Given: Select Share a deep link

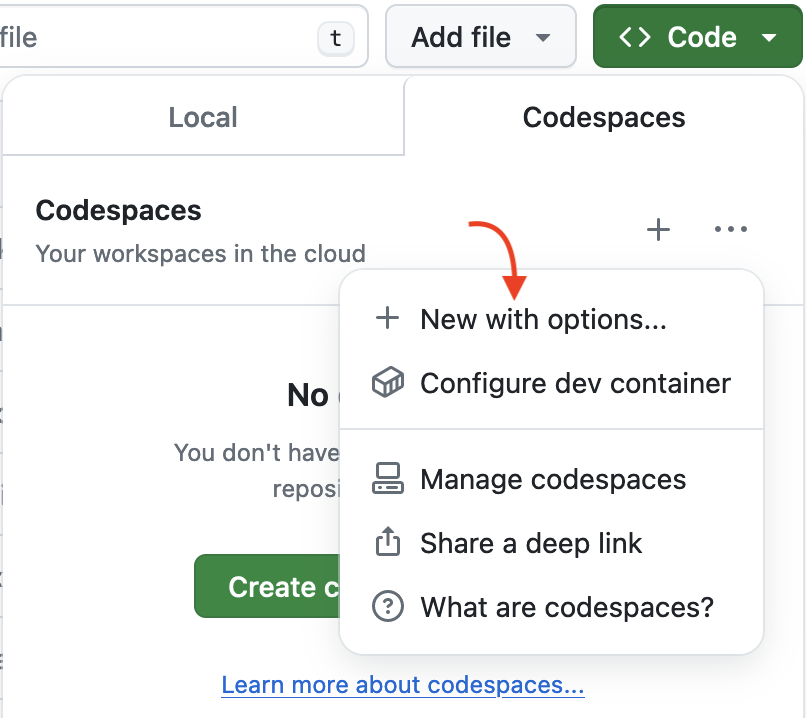Looking at the screenshot, I should pos(551,543).
